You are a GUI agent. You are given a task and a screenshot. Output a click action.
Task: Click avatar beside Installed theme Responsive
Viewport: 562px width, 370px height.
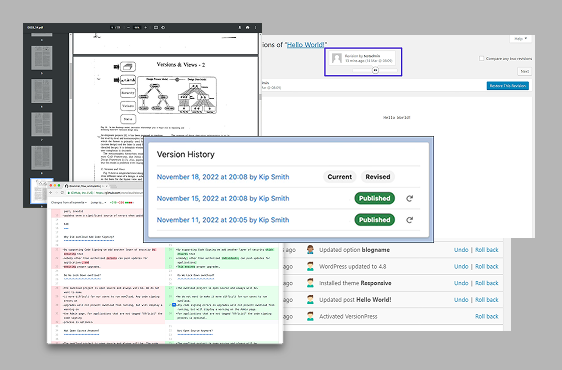(x=310, y=283)
